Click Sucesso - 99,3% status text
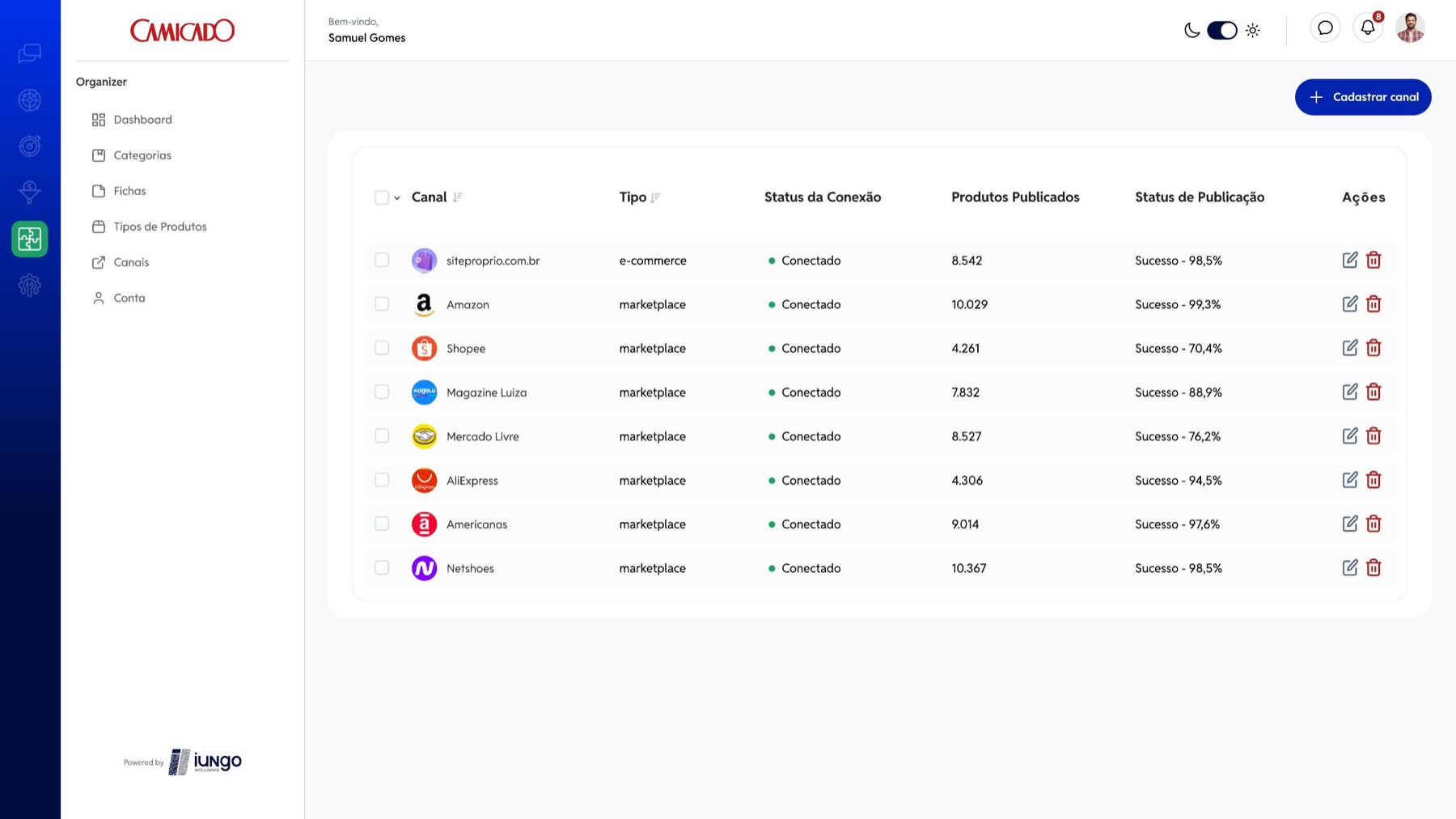This screenshot has width=1456, height=819. point(1178,304)
